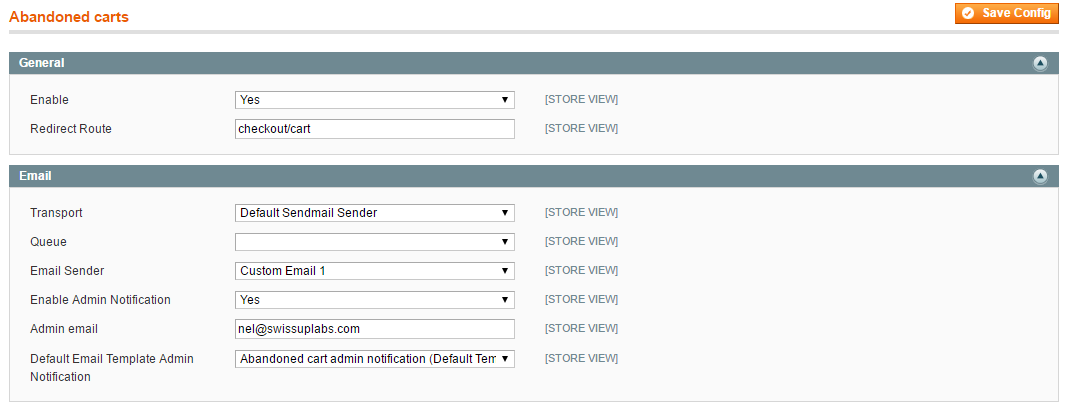Open the Default Email Template Admin Notification dropdown
Viewport: 1065px width, 407px height.
(x=374, y=359)
